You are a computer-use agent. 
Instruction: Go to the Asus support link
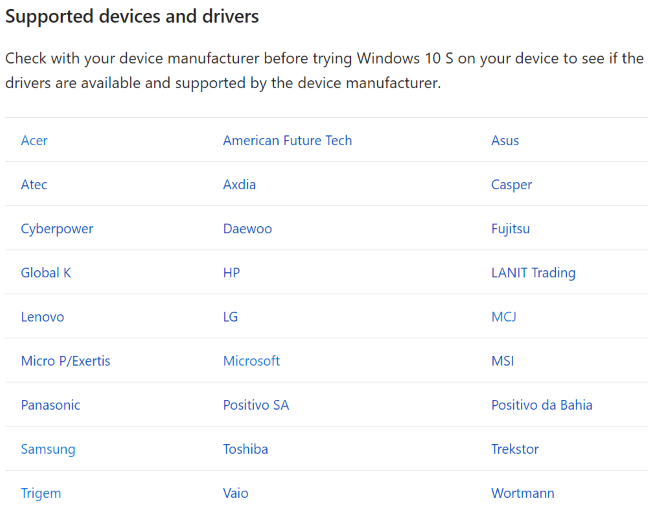coord(505,141)
